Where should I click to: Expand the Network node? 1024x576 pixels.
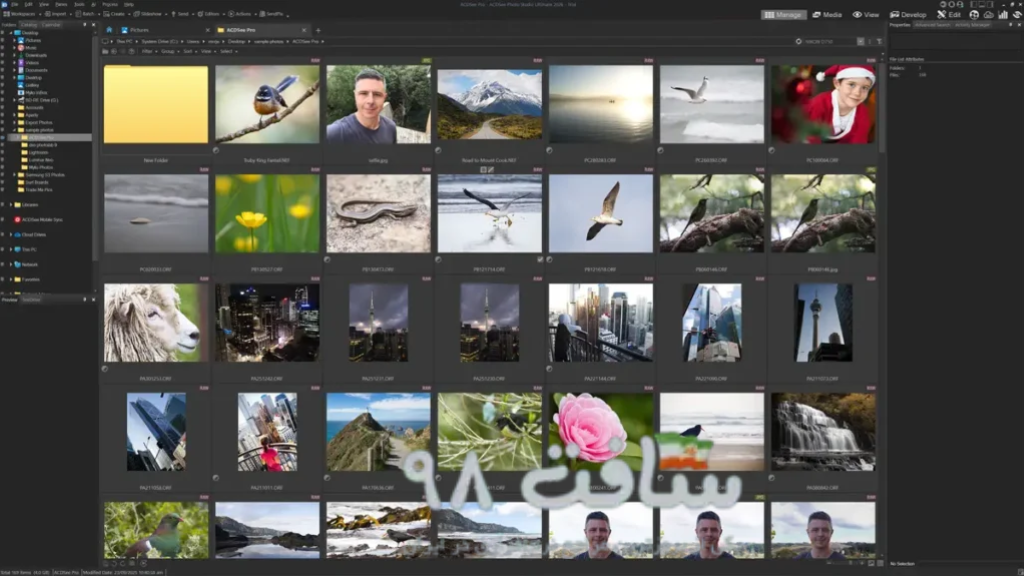point(10,264)
